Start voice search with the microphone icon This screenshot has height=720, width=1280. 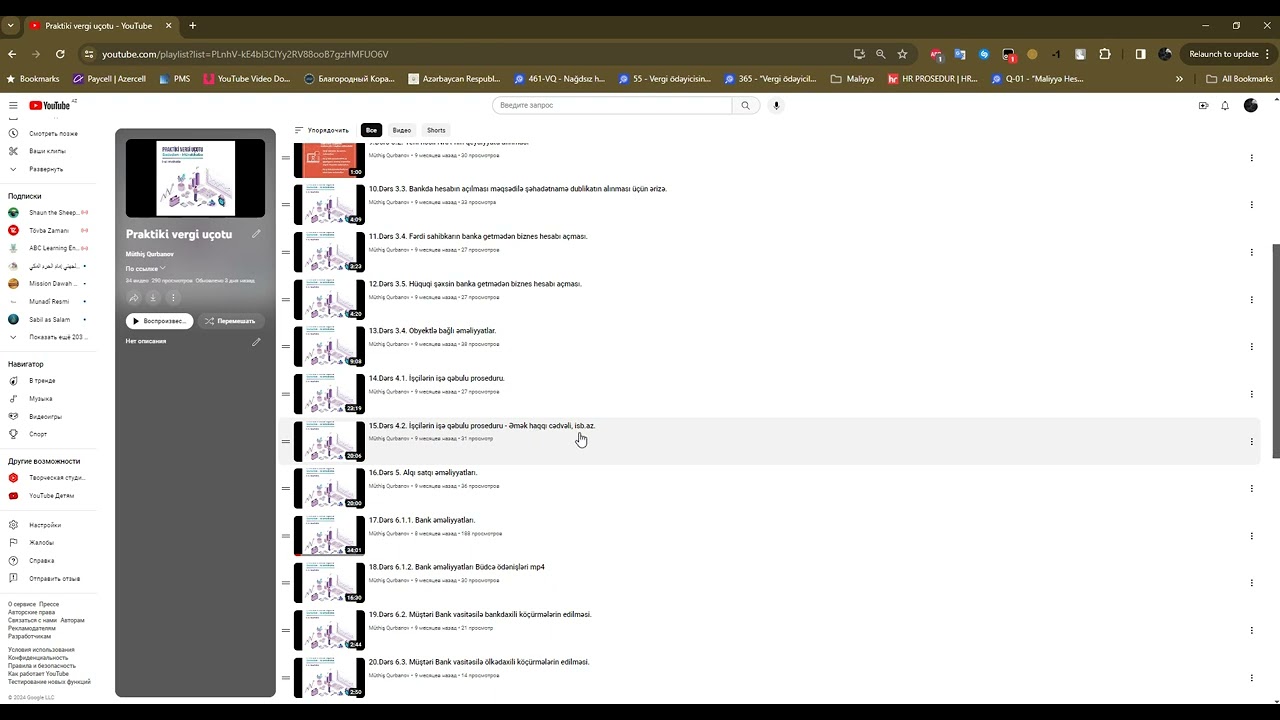(776, 105)
